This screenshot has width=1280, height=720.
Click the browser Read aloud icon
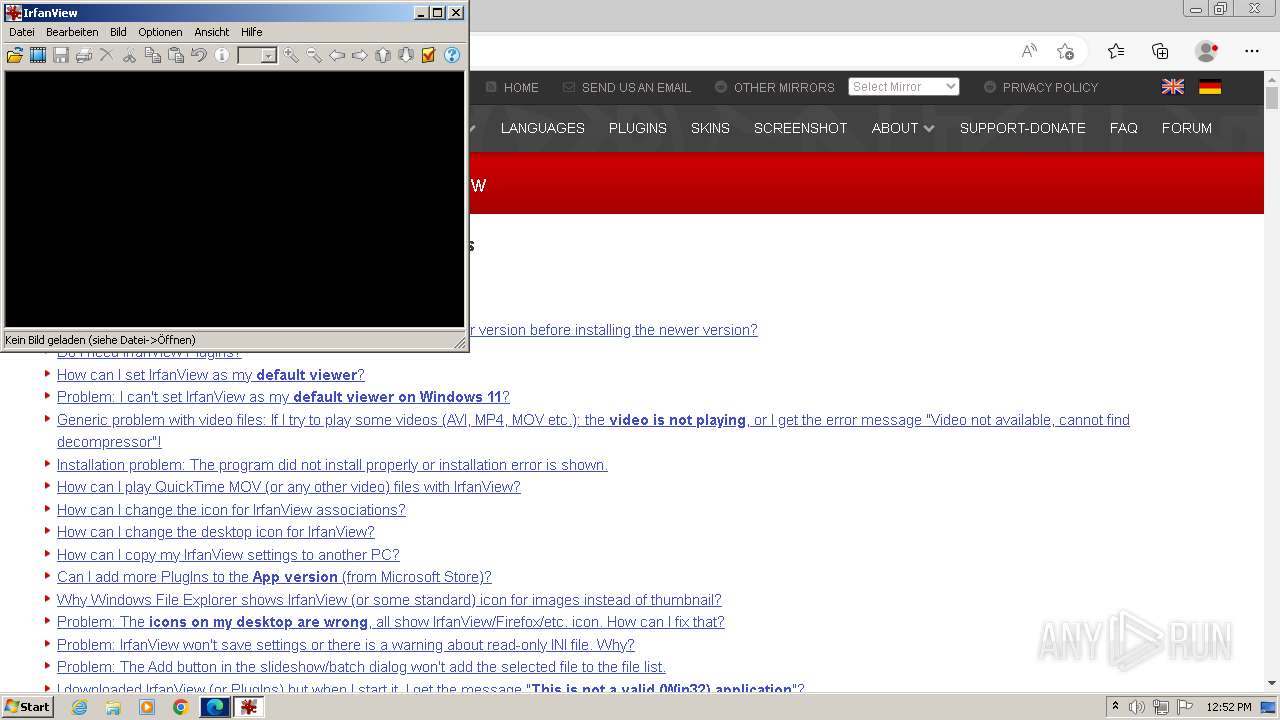coord(1029,51)
